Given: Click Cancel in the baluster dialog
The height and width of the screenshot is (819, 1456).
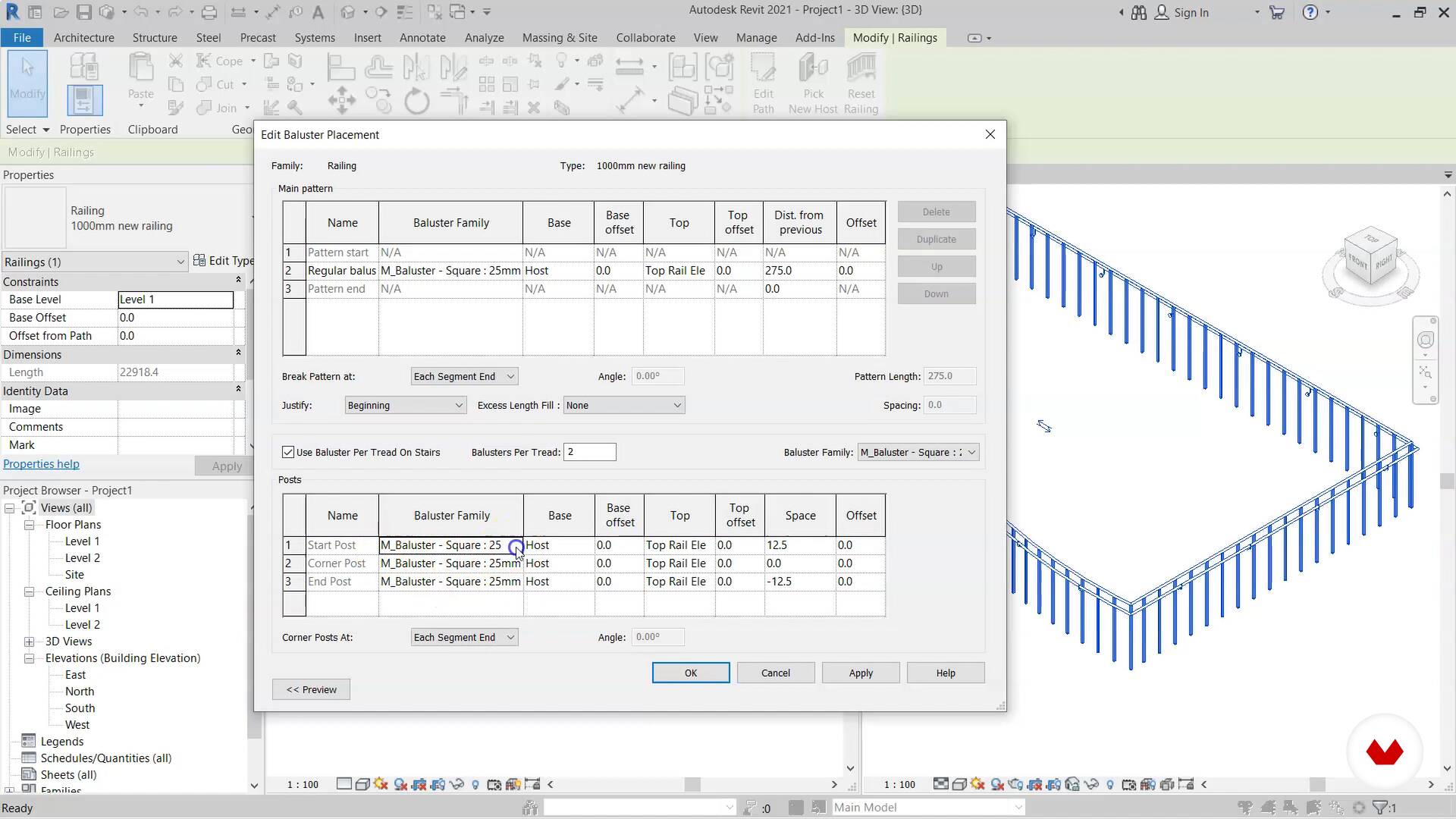Looking at the screenshot, I should click(776, 673).
